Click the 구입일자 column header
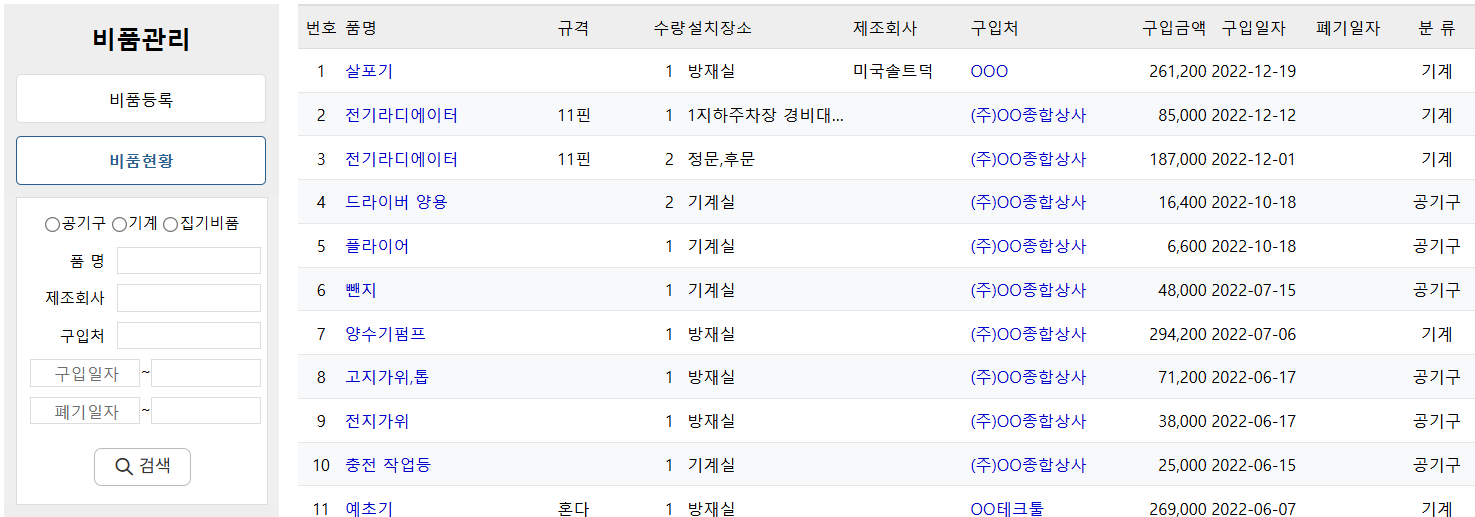The image size is (1475, 517). point(1253,28)
